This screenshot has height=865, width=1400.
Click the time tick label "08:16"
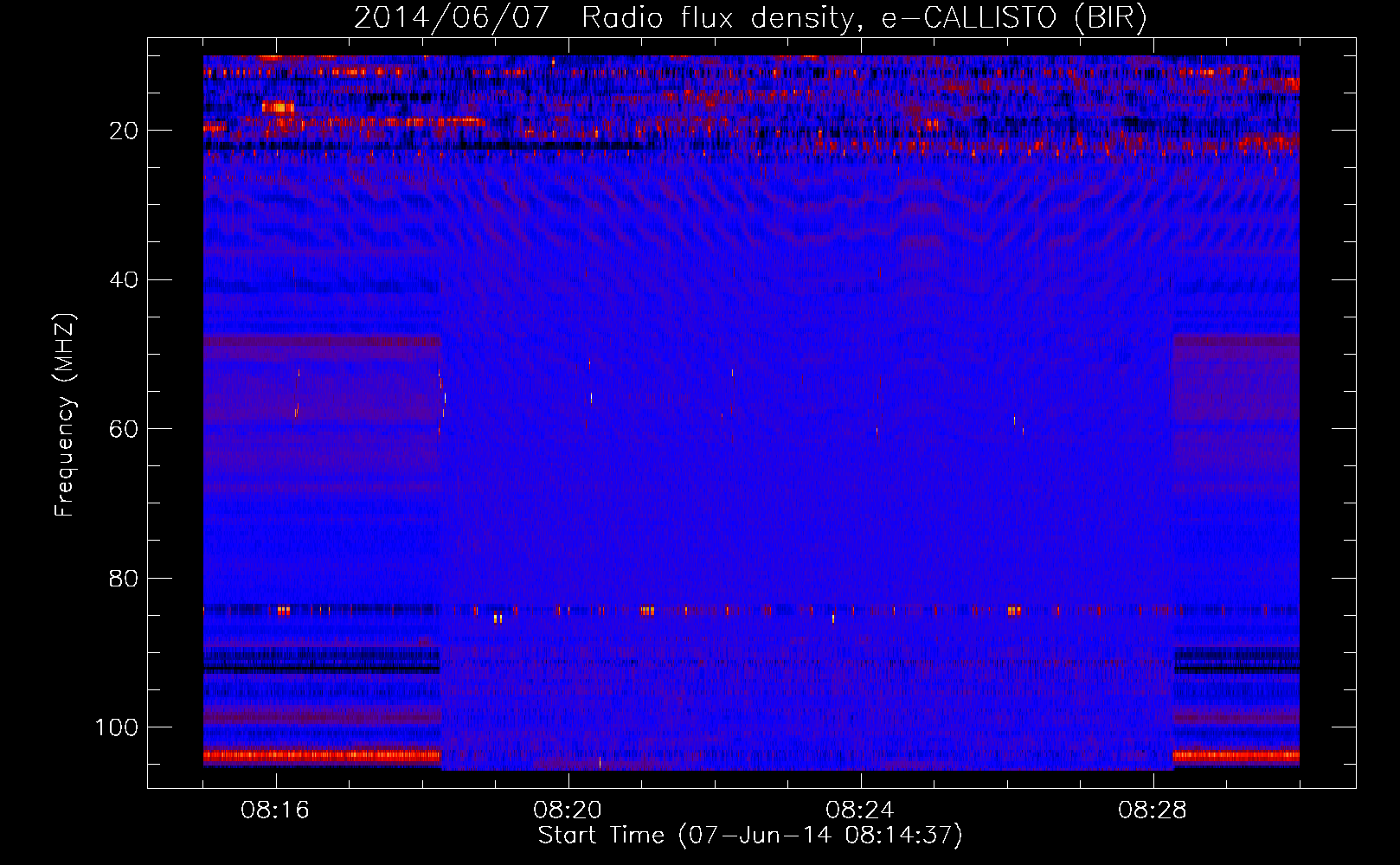point(275,811)
